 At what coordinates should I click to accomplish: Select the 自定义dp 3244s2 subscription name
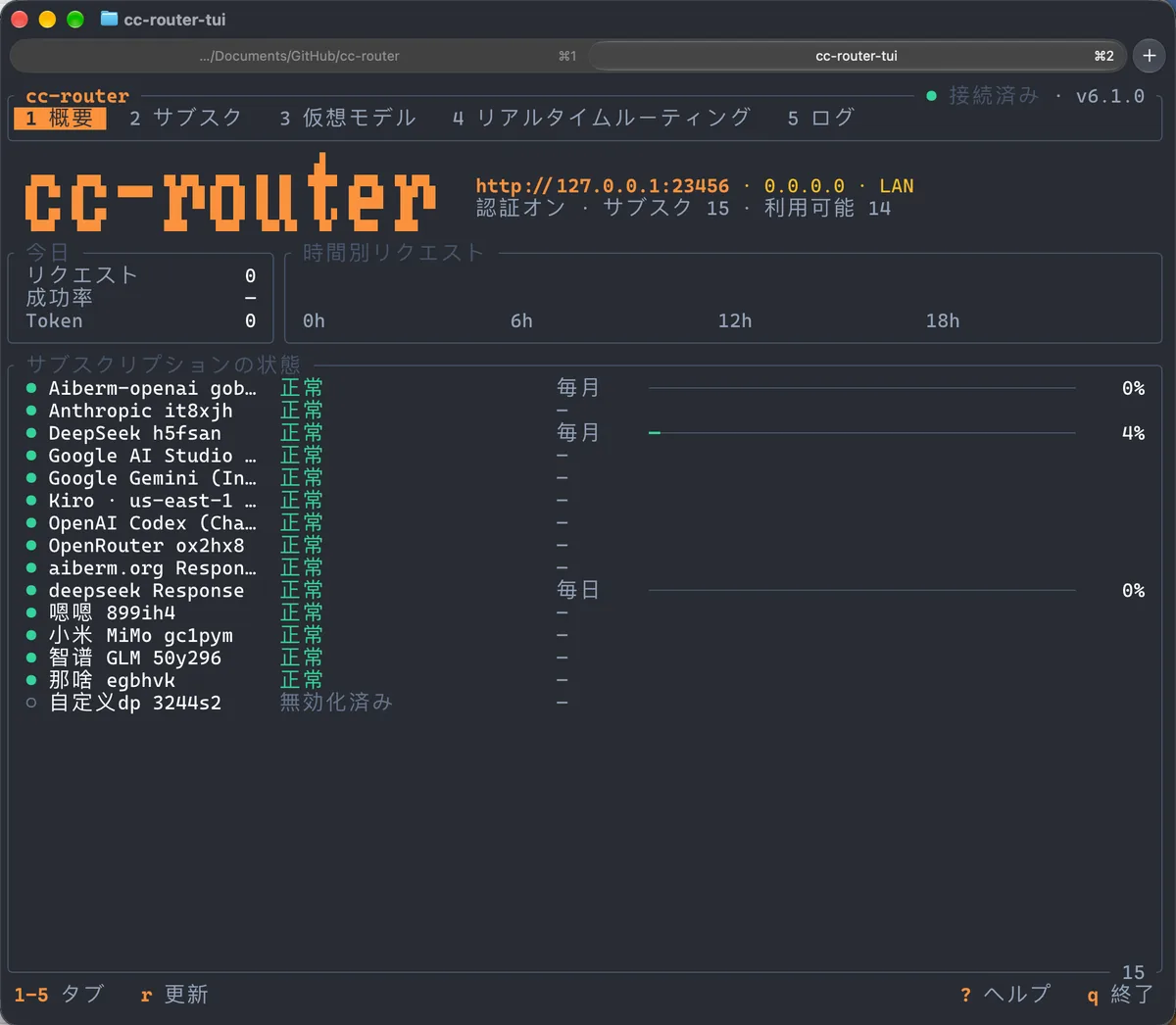[x=135, y=703]
